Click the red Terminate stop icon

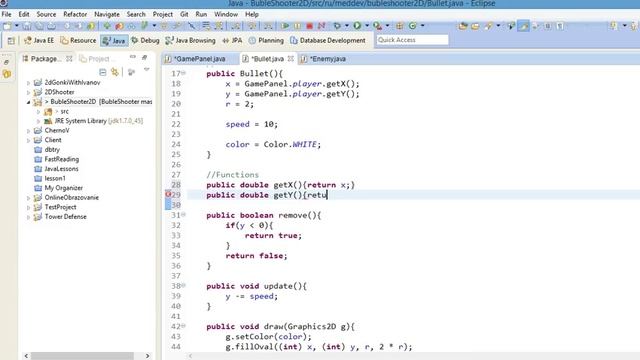[309, 26]
